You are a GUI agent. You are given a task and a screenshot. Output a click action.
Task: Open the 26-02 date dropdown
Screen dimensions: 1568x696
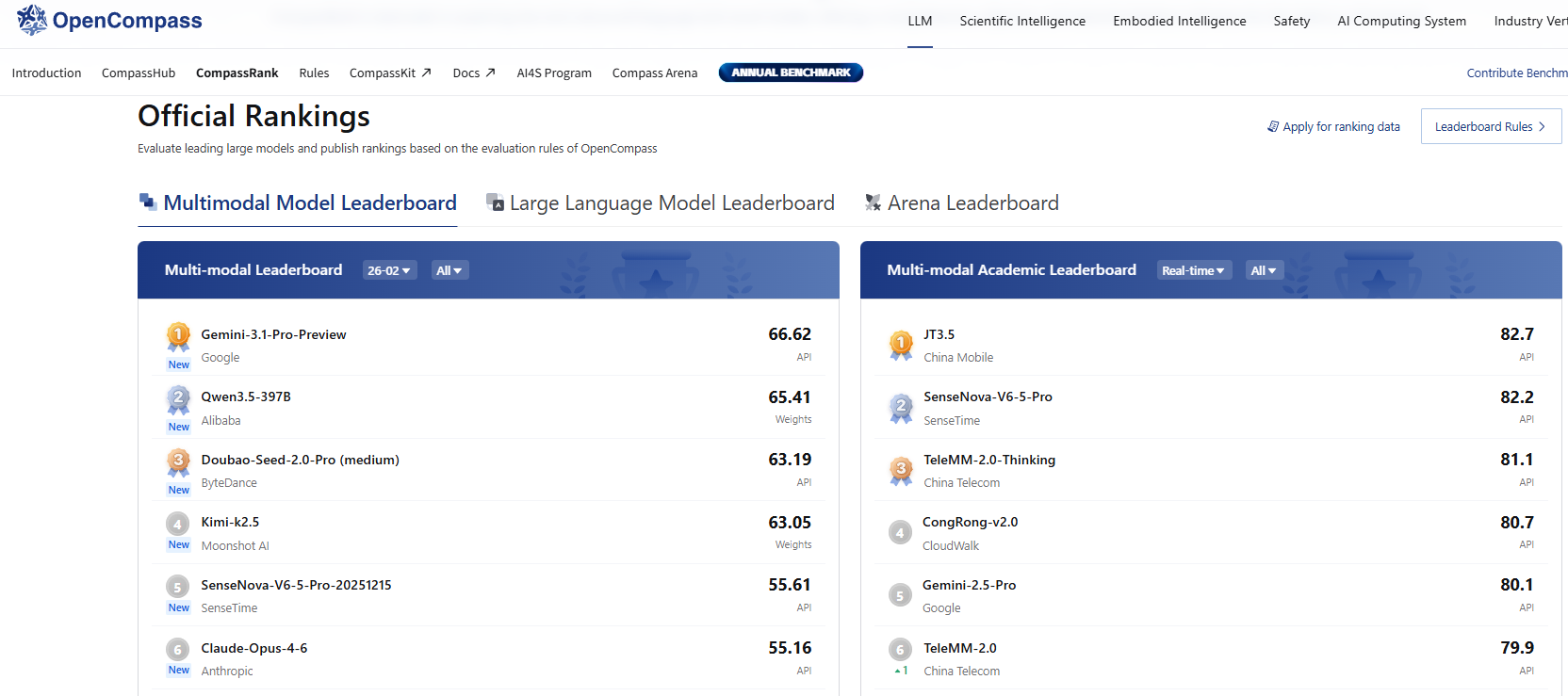(389, 270)
